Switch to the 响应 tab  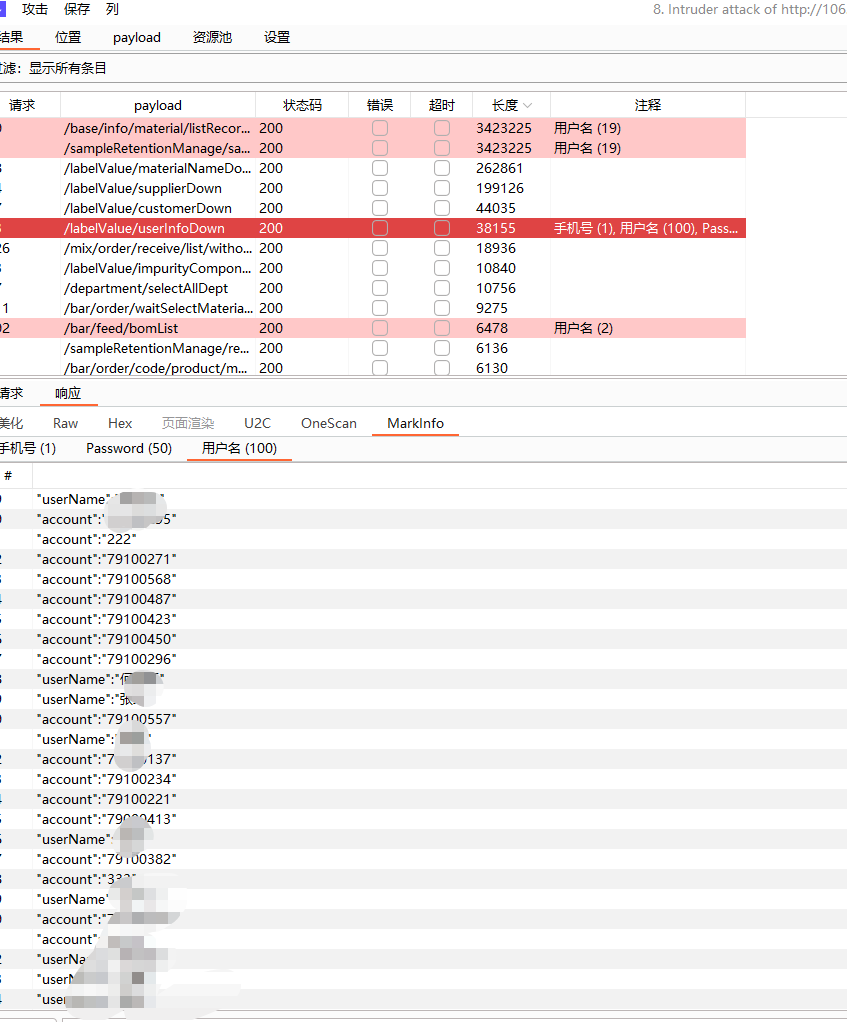[68, 393]
